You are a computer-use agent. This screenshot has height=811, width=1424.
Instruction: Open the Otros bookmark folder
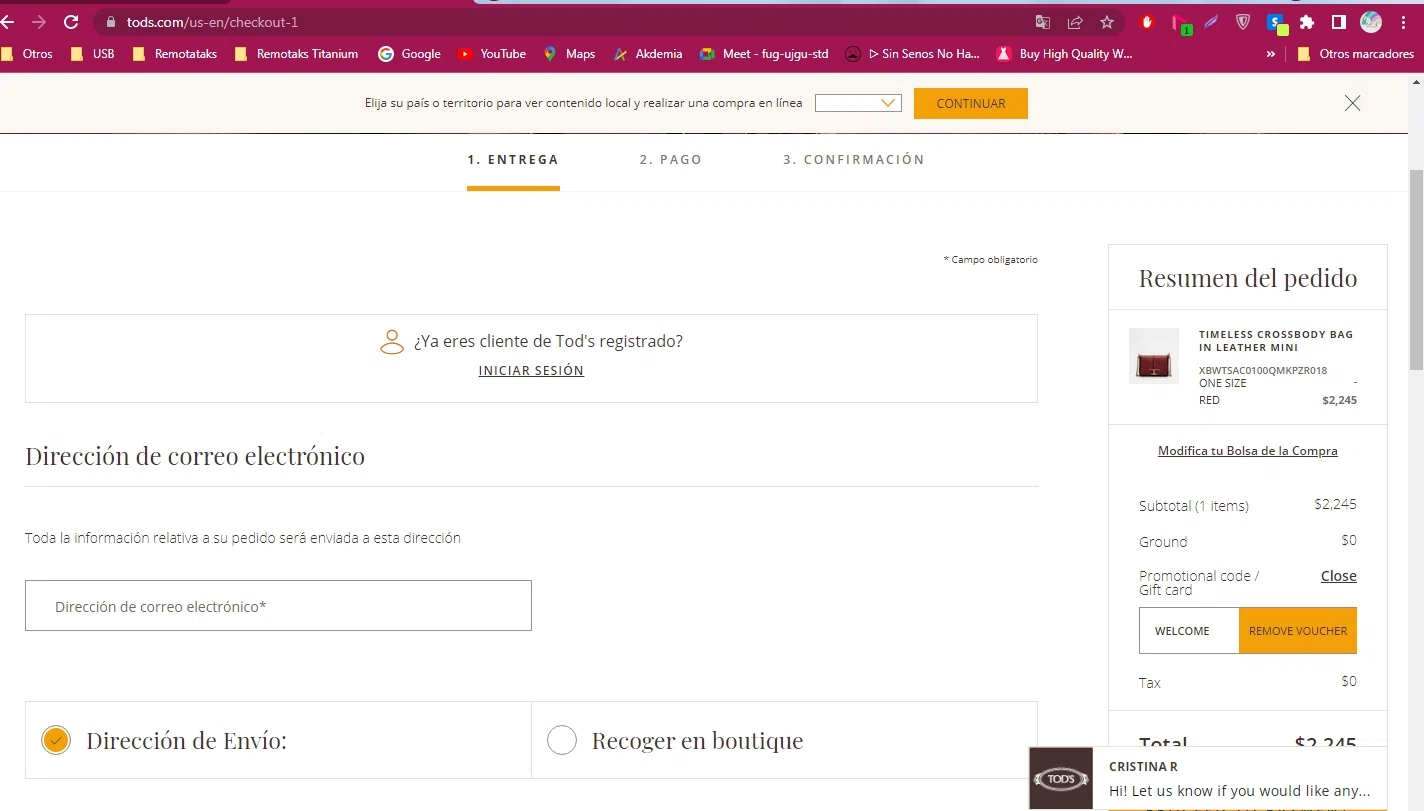pyautogui.click(x=27, y=54)
